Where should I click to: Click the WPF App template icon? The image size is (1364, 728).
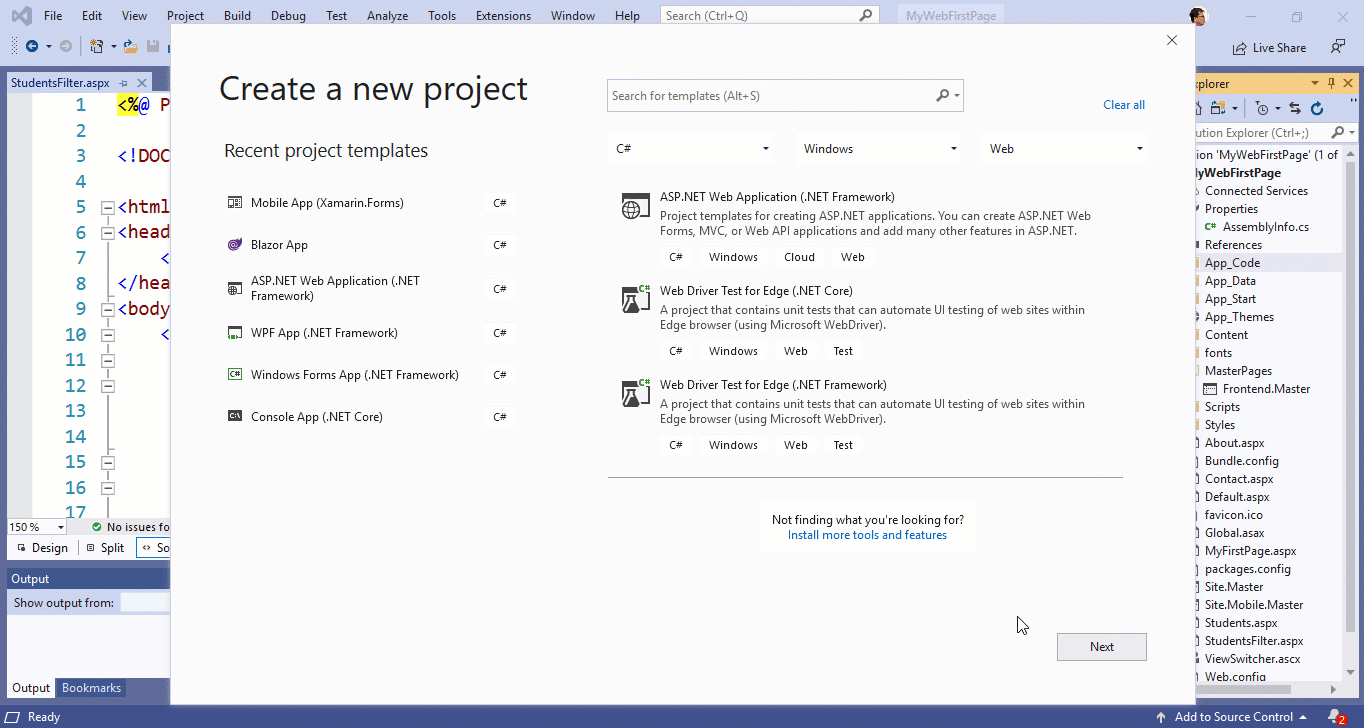click(x=235, y=333)
